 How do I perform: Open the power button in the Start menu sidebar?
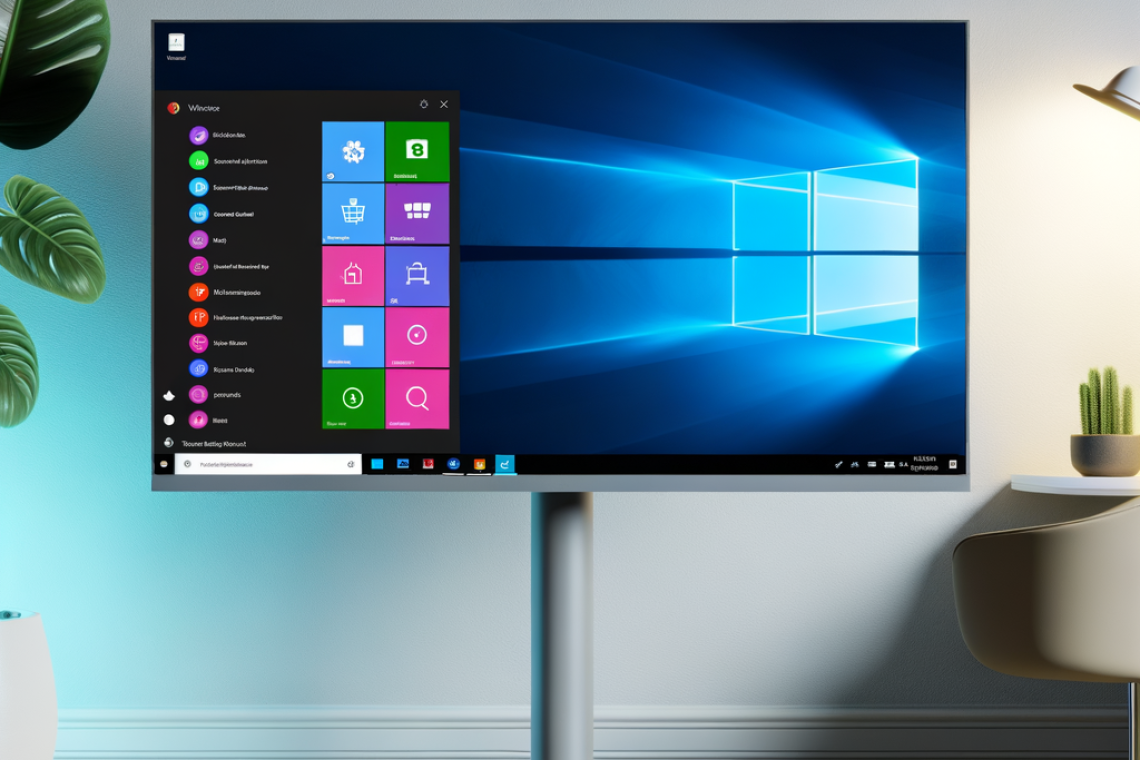pyautogui.click(x=168, y=440)
